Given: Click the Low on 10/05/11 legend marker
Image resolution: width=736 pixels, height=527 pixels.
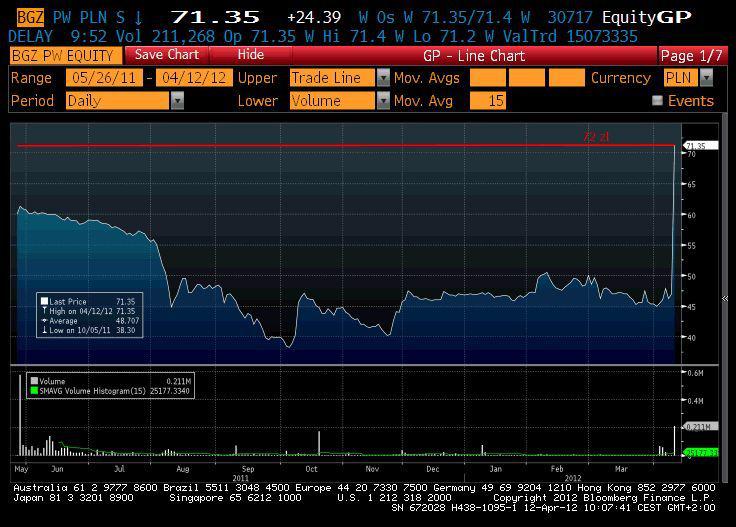Looking at the screenshot, I should pos(44,330).
